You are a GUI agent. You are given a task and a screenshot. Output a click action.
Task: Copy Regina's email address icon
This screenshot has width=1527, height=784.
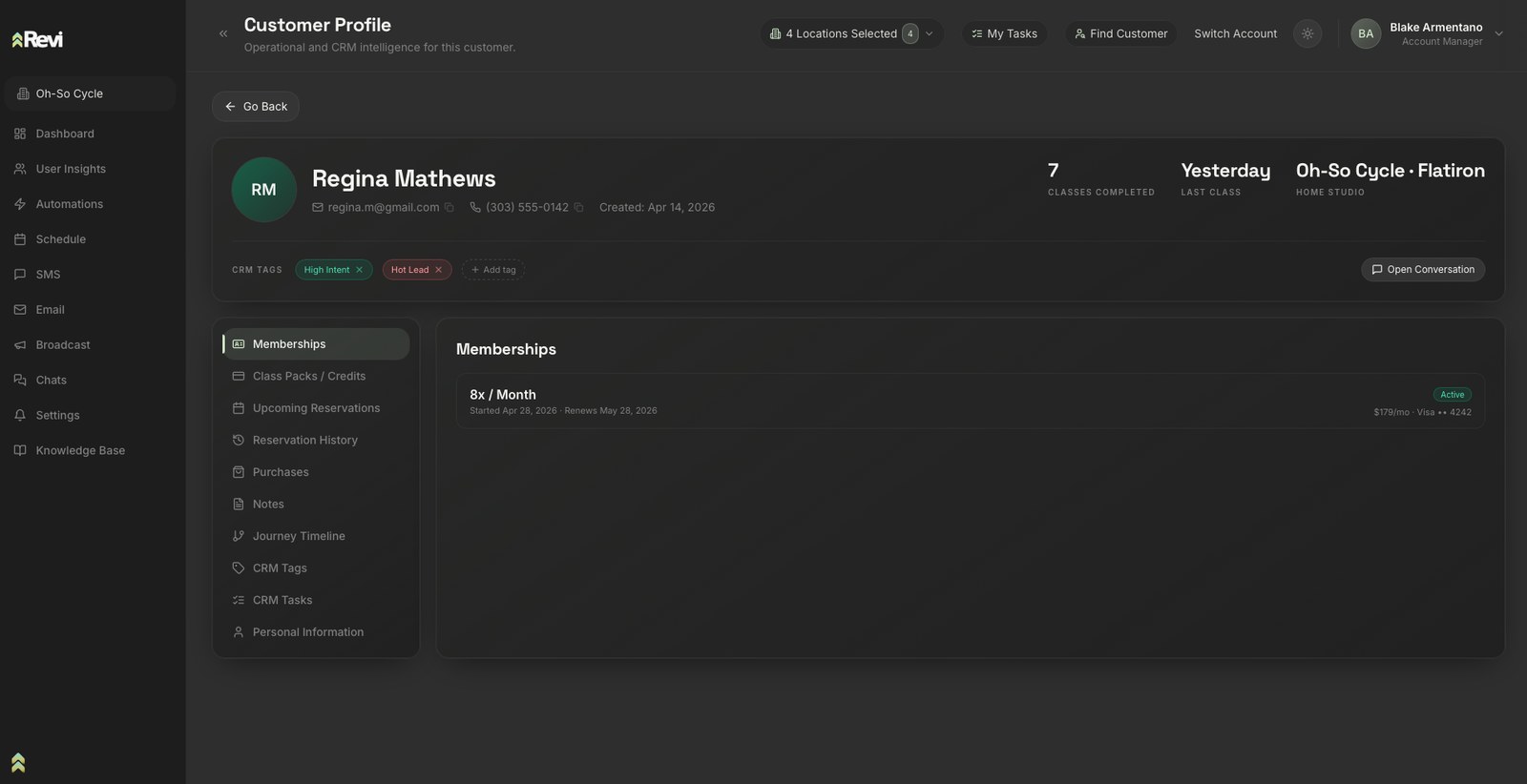450,207
